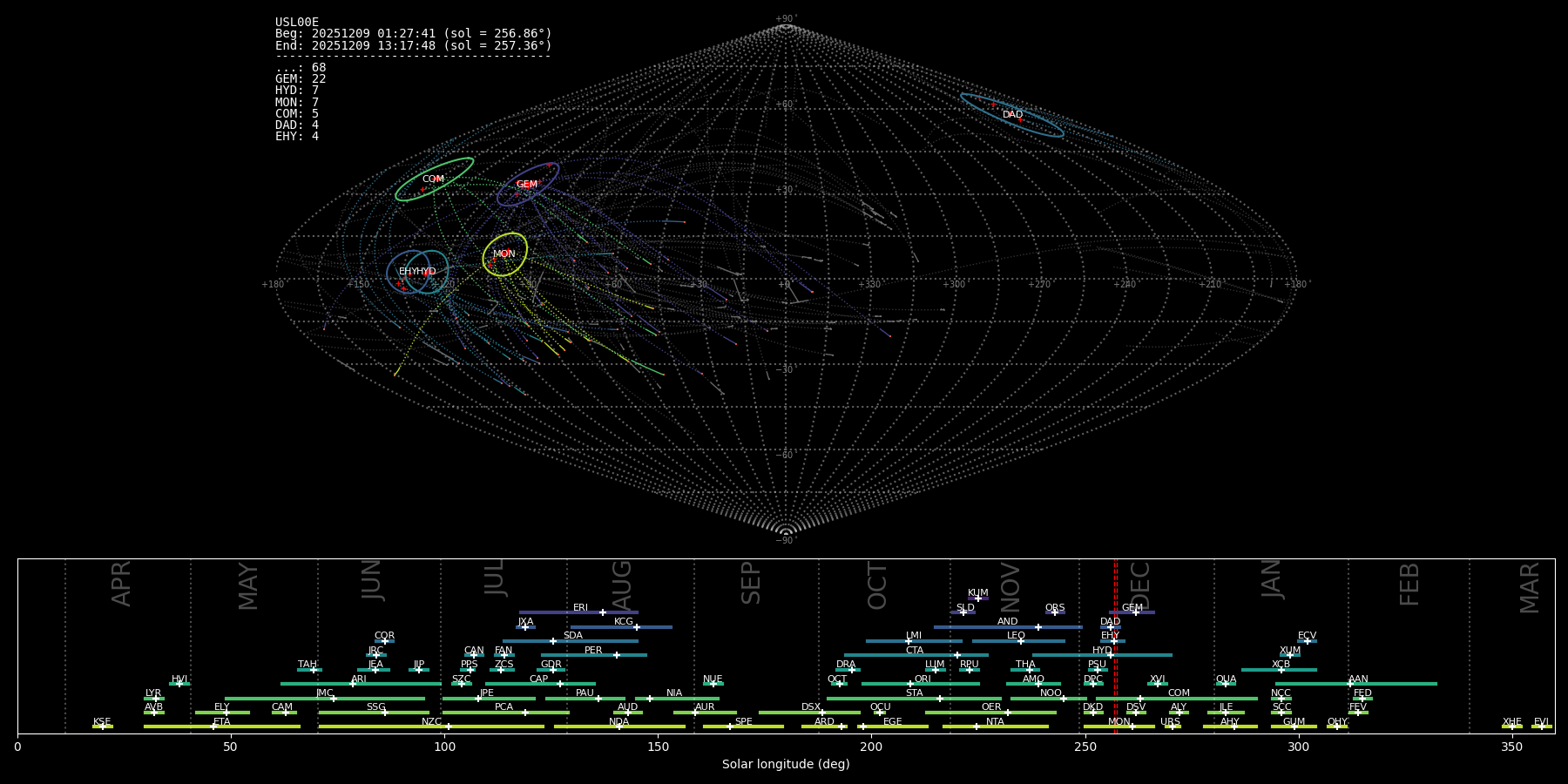Click the SPE shower label in timeline
Screen dimensions: 1568x784
(744, 722)
